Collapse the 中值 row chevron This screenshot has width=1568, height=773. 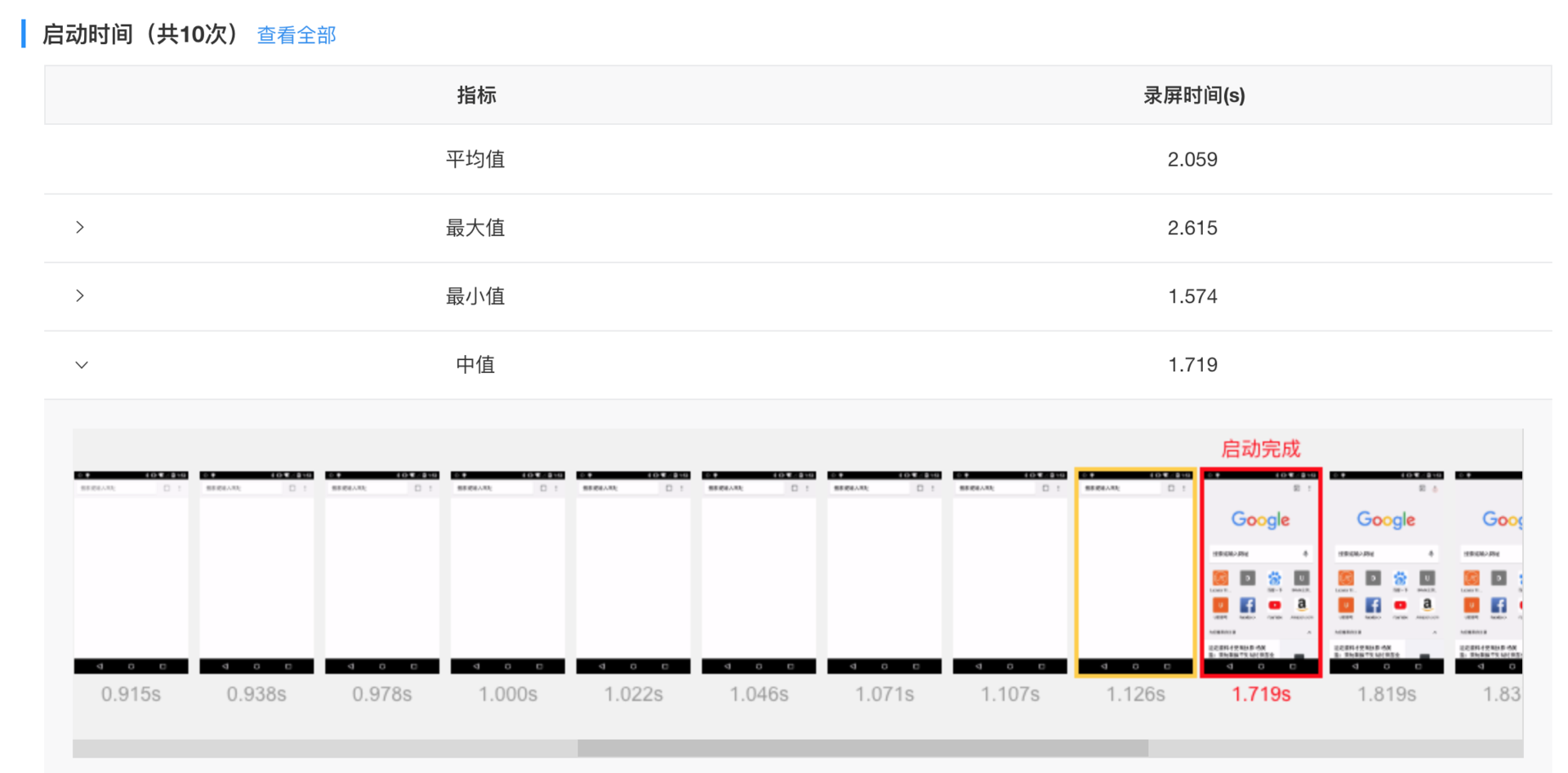click(x=81, y=365)
